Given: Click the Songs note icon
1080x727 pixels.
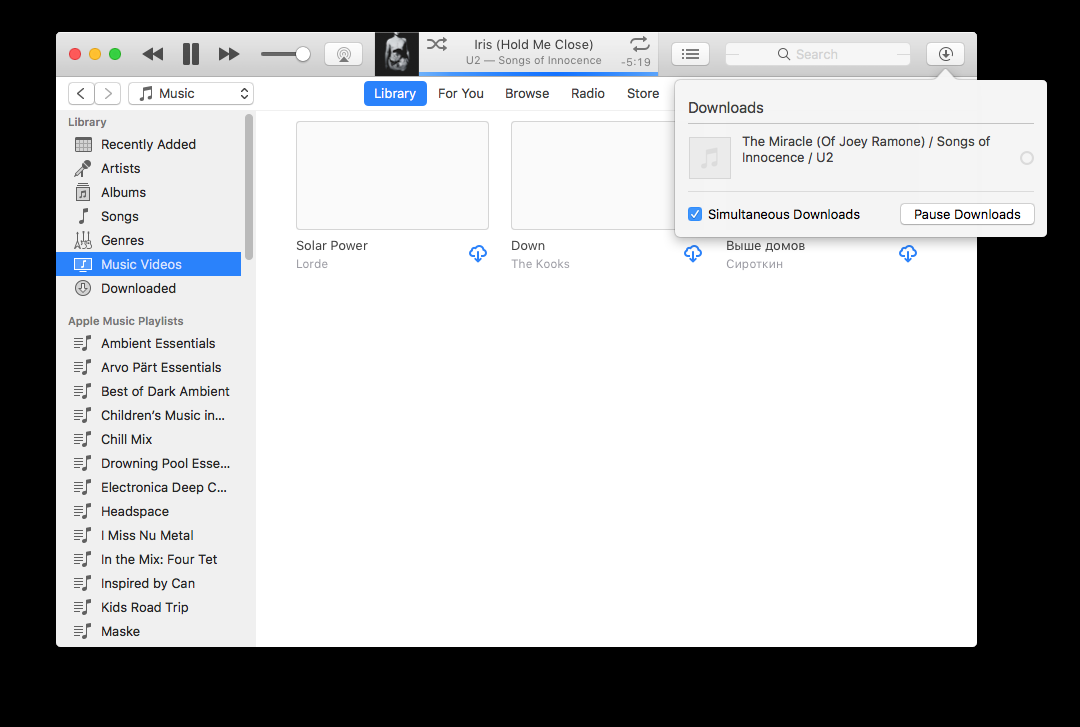Looking at the screenshot, I should [83, 216].
